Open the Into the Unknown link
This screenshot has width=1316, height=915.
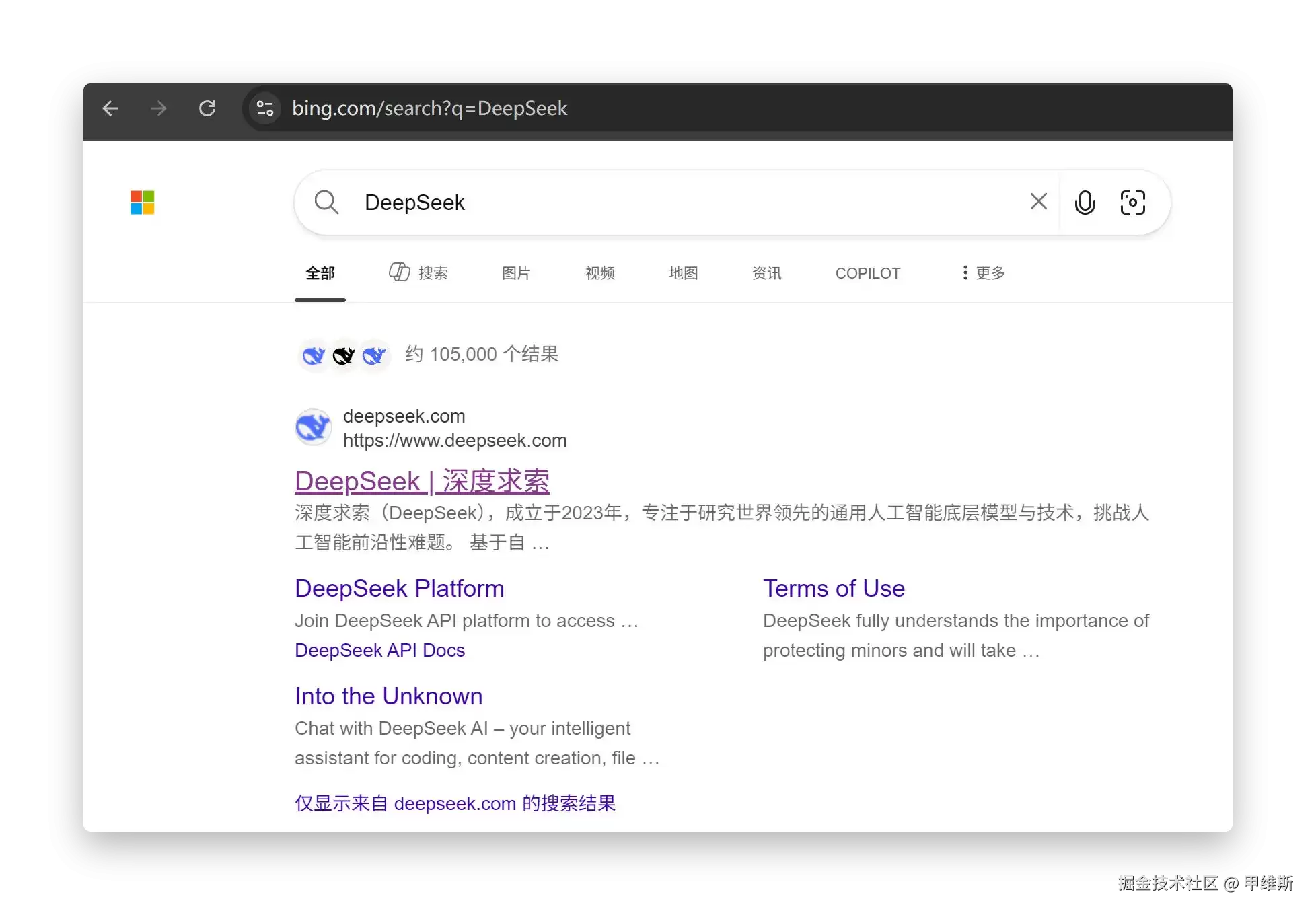tap(388, 696)
